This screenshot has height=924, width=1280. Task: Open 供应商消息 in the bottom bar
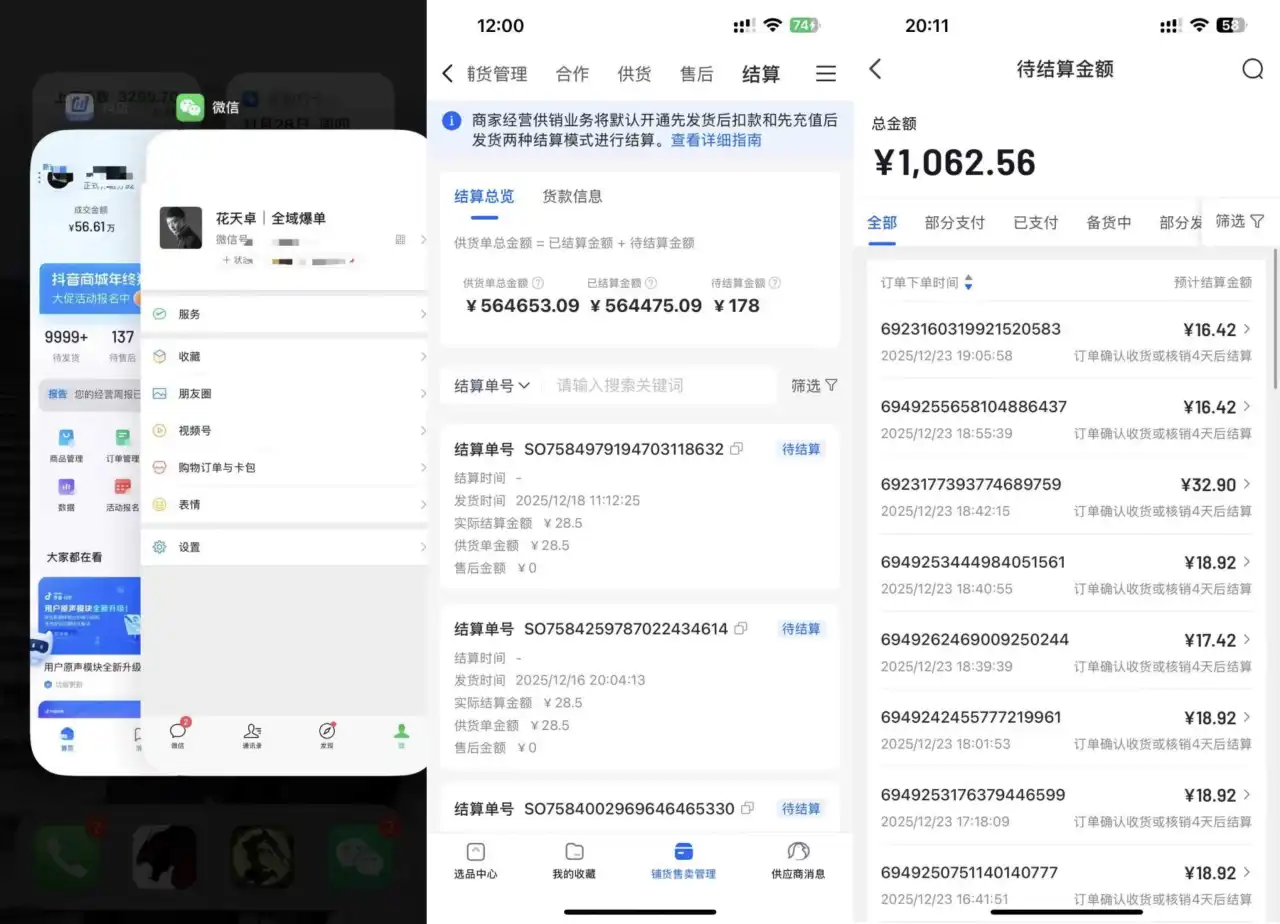click(x=798, y=860)
